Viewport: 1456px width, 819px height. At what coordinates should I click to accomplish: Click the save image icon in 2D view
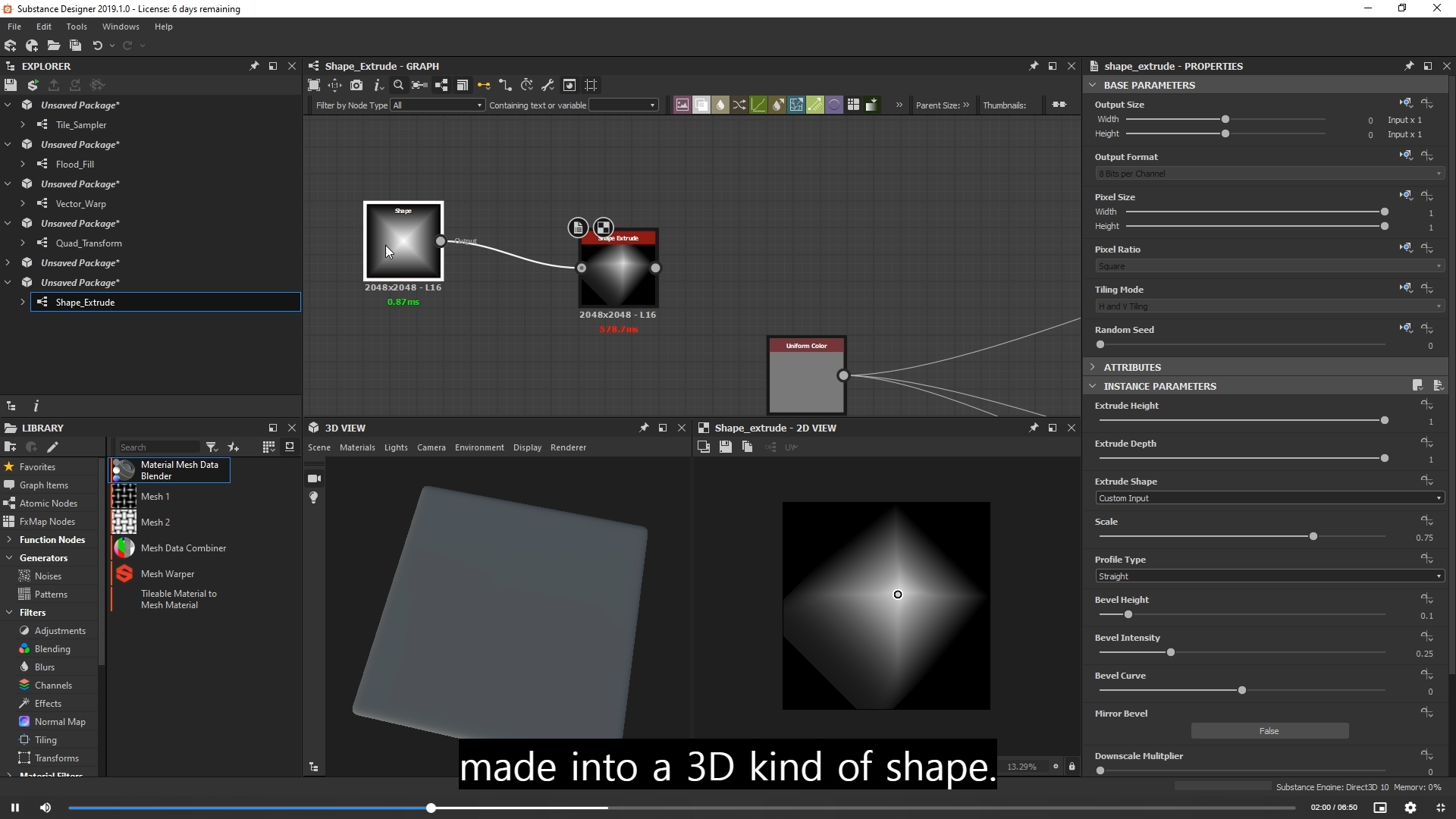[x=726, y=447]
